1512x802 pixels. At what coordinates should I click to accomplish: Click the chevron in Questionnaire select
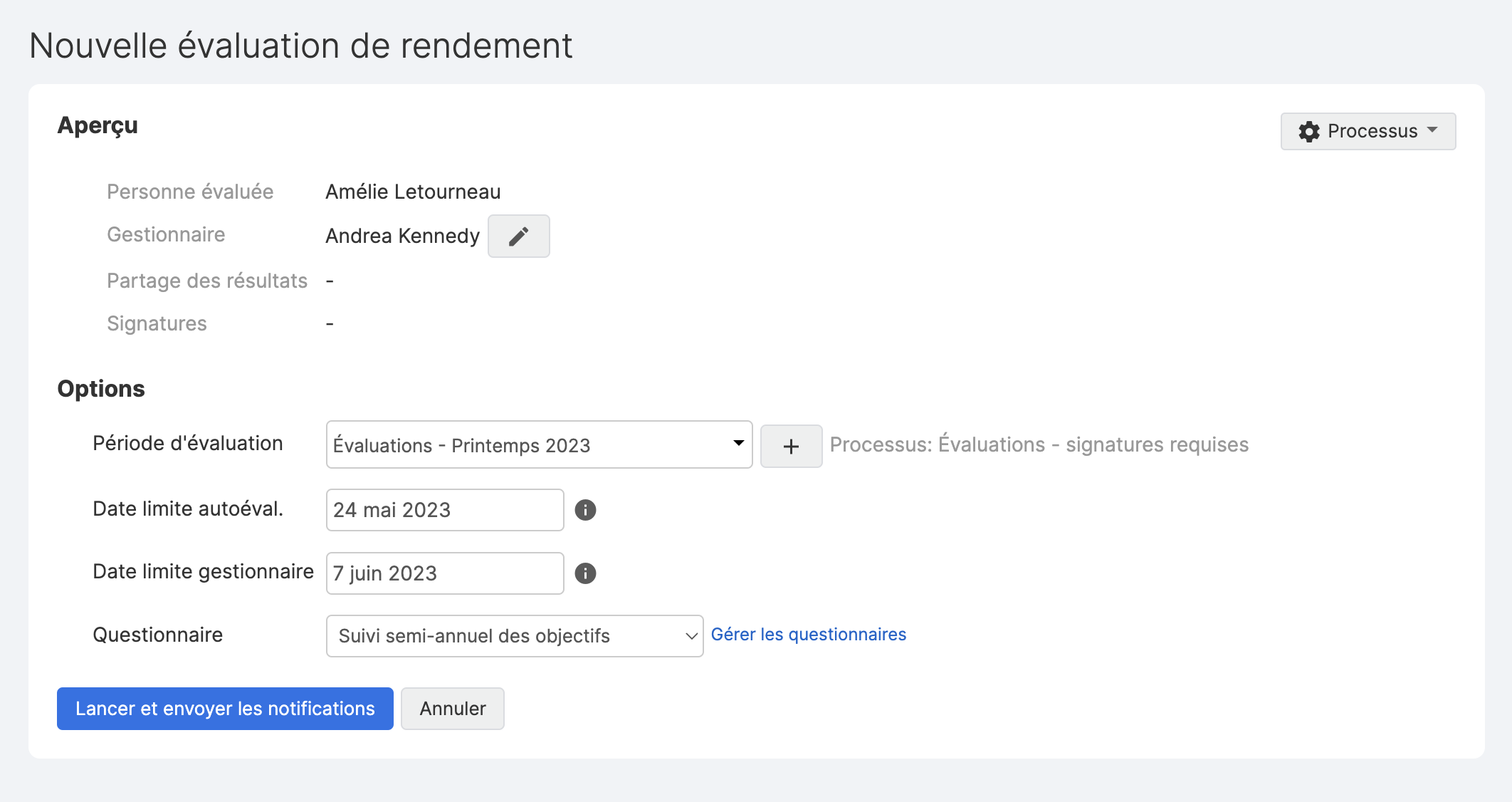coord(691,636)
